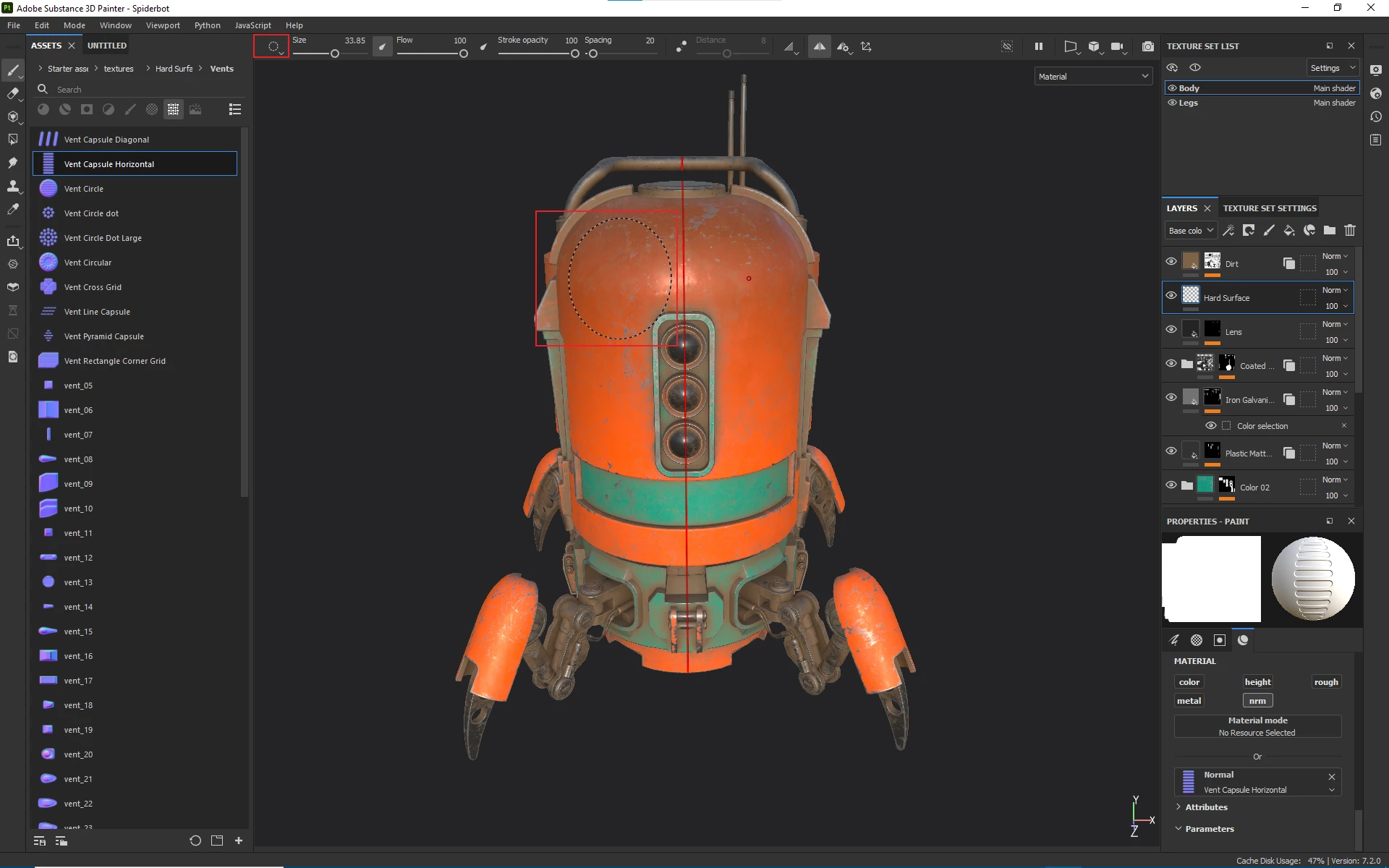Click the camera screenshot icon
The width and height of the screenshot is (1389, 868).
[x=1148, y=46]
